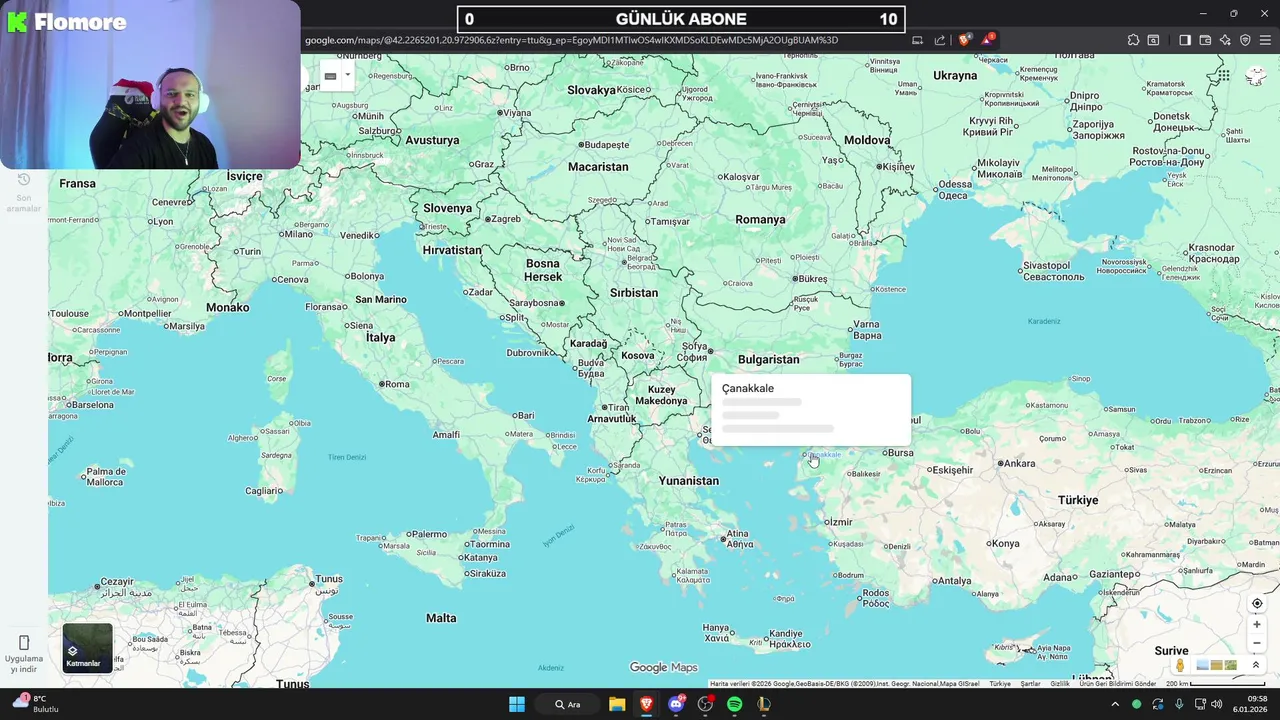Click the install app icon in address bar
Image resolution: width=1280 pixels, height=720 pixels.
pos(917,40)
